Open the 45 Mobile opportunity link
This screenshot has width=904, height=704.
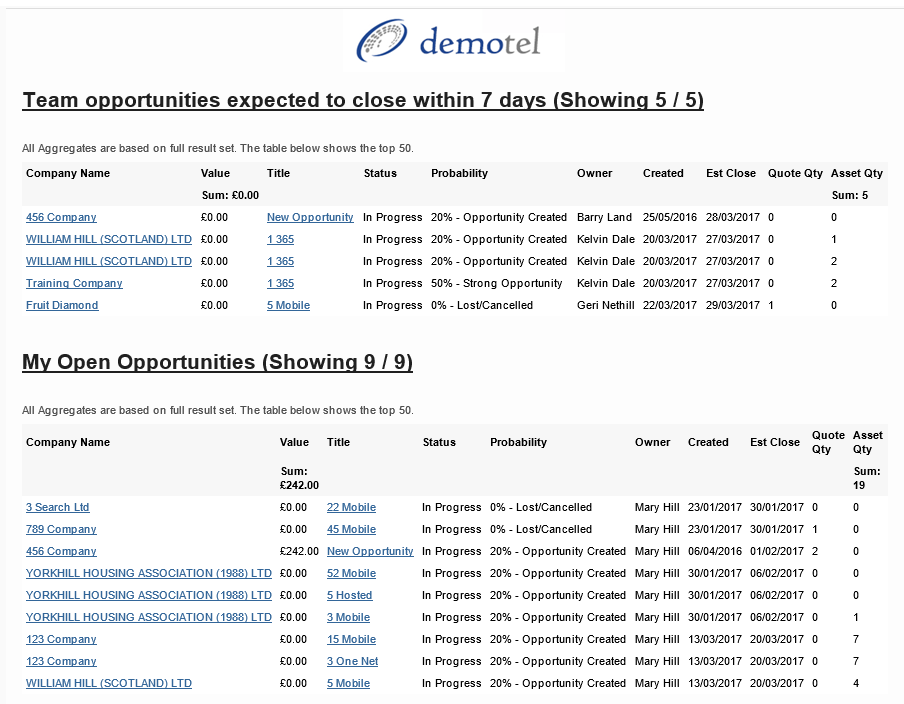click(x=351, y=529)
